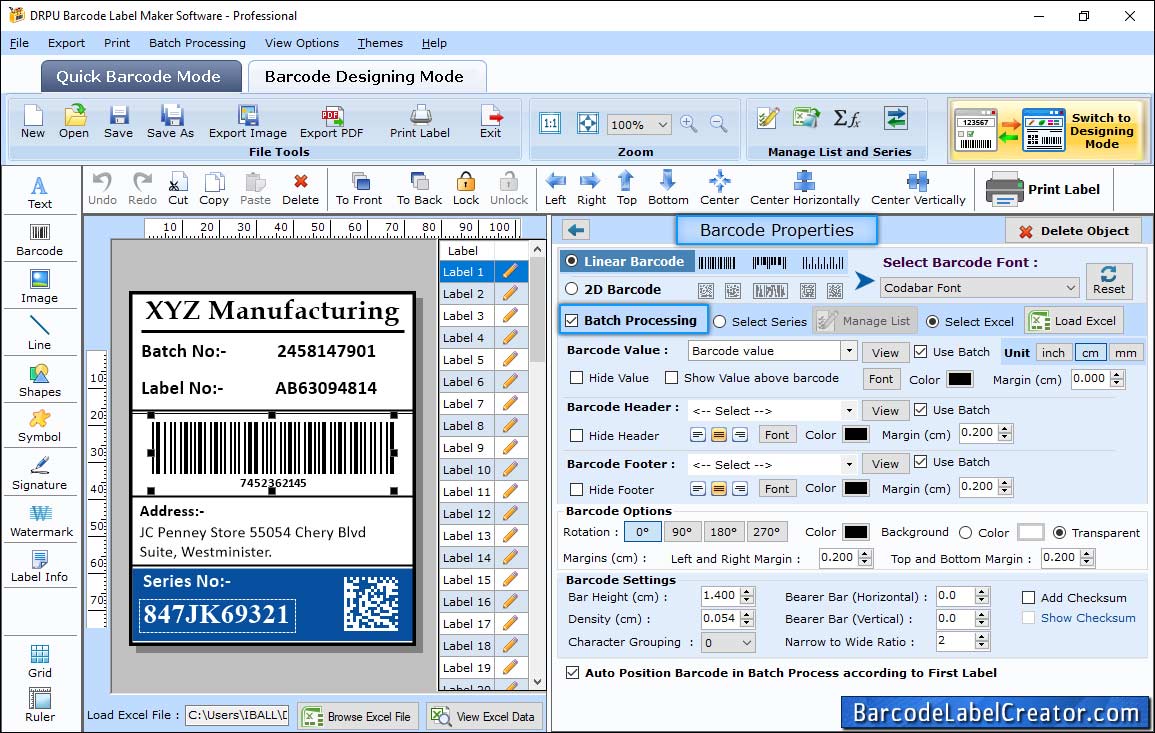Tick Hide Header checkbox
The image size is (1155, 733).
pyautogui.click(x=577, y=435)
